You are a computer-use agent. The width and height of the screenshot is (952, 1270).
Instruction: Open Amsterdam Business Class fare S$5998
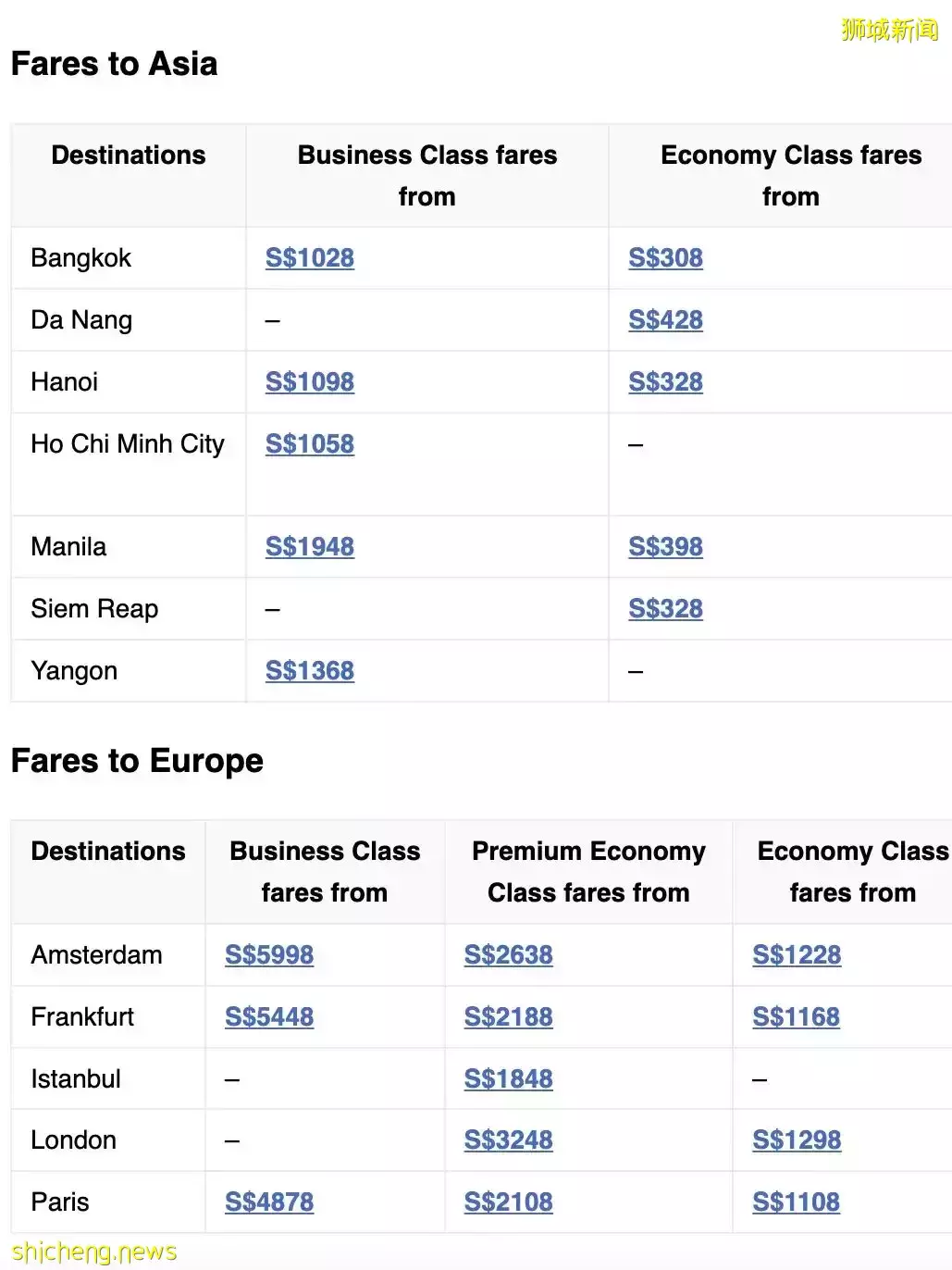269,955
